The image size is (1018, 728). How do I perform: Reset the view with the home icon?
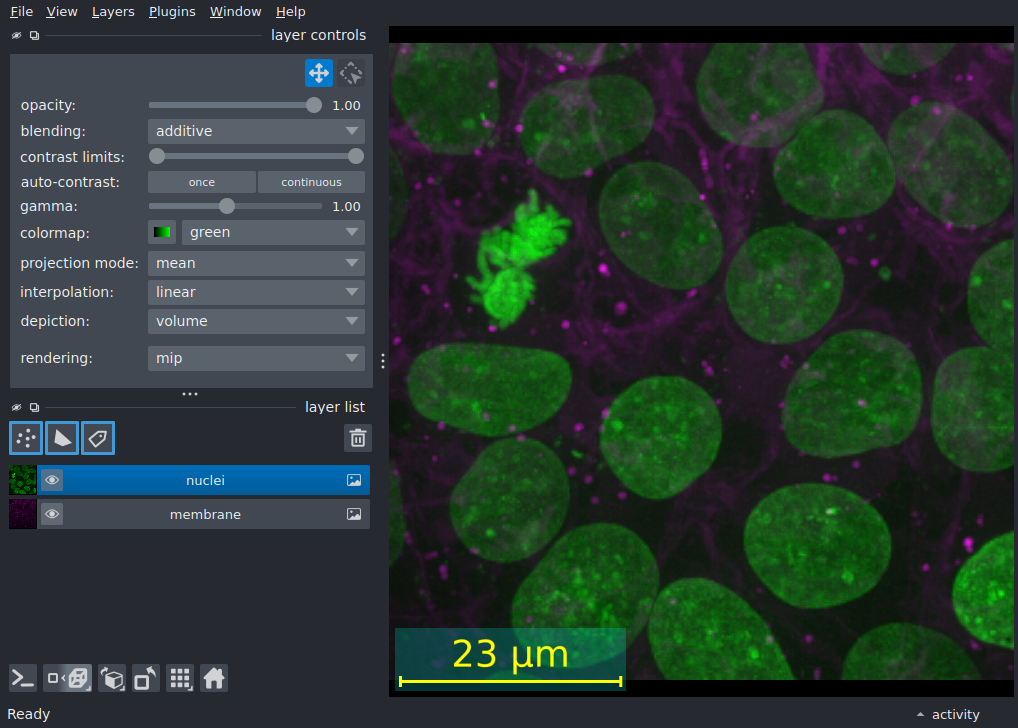pos(214,679)
